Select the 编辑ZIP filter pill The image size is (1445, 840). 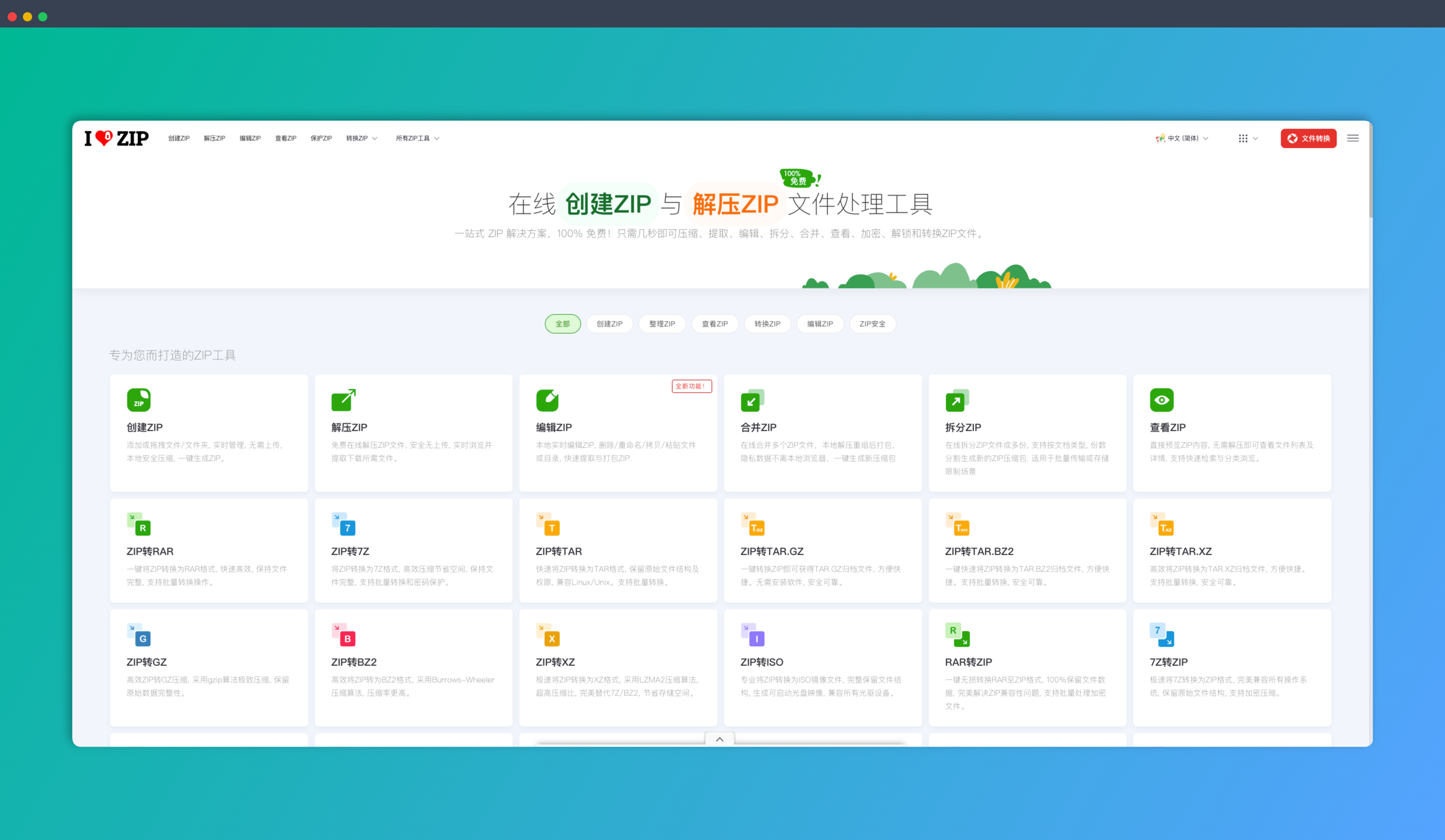tap(820, 324)
